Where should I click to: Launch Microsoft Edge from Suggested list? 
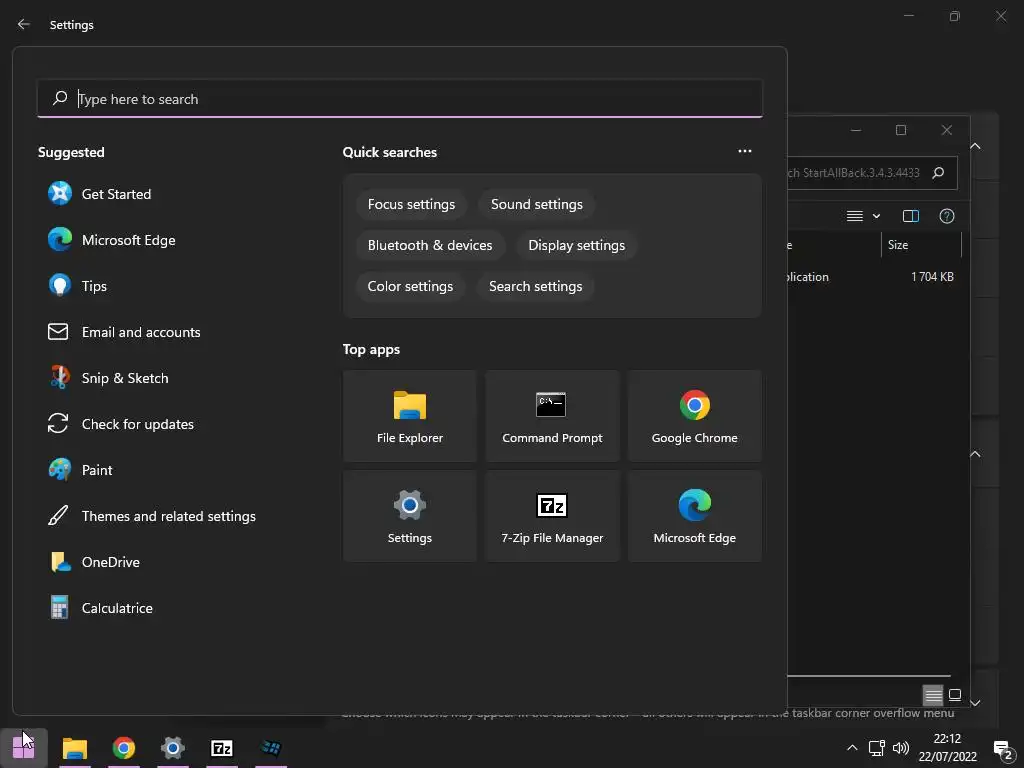[111, 240]
